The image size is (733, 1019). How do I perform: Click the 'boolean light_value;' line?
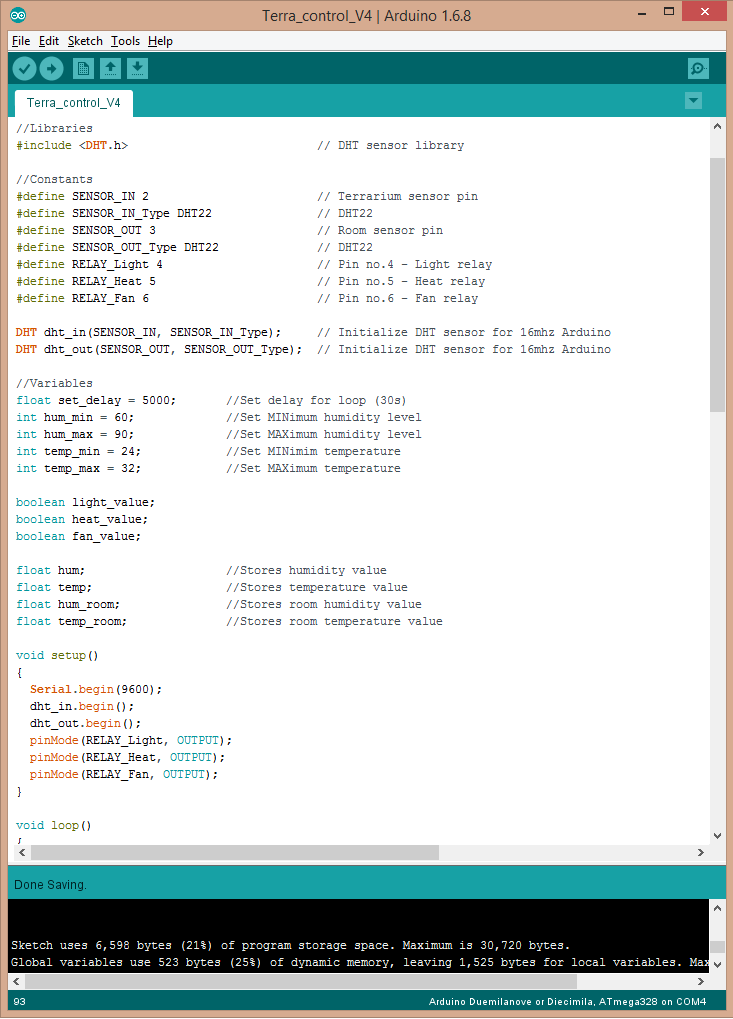tap(86, 502)
